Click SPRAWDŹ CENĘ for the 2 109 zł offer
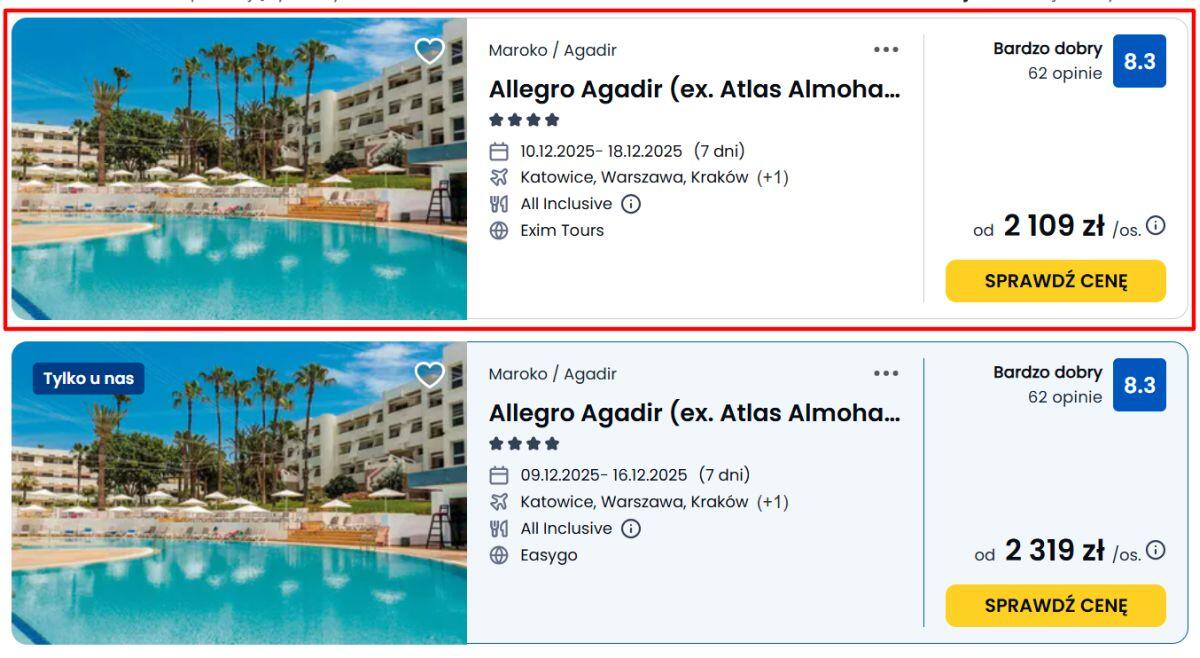 [x=1055, y=281]
